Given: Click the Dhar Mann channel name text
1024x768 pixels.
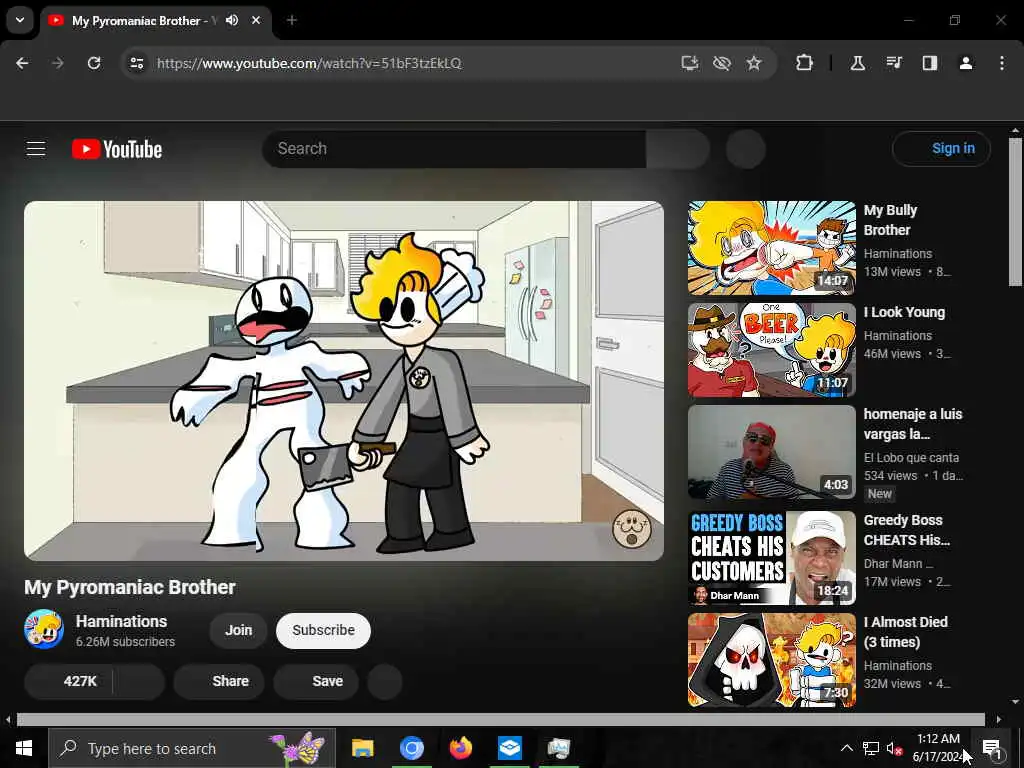Looking at the screenshot, I should (x=895, y=564).
